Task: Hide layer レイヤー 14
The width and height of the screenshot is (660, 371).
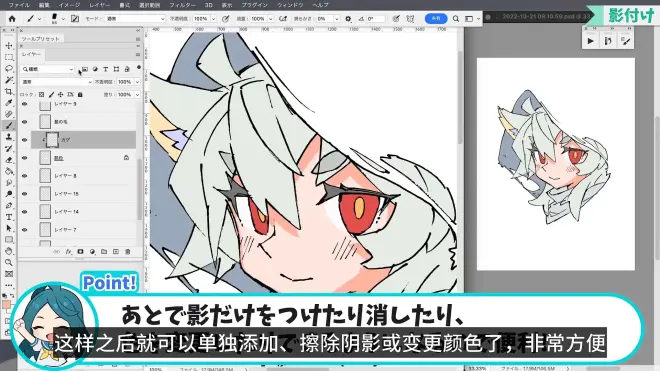Action: tap(24, 212)
